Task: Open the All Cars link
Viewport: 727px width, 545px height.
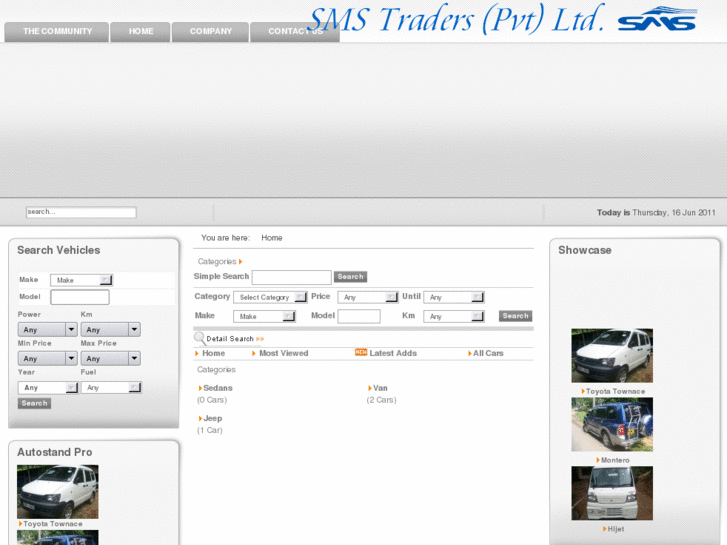Action: 488,353
